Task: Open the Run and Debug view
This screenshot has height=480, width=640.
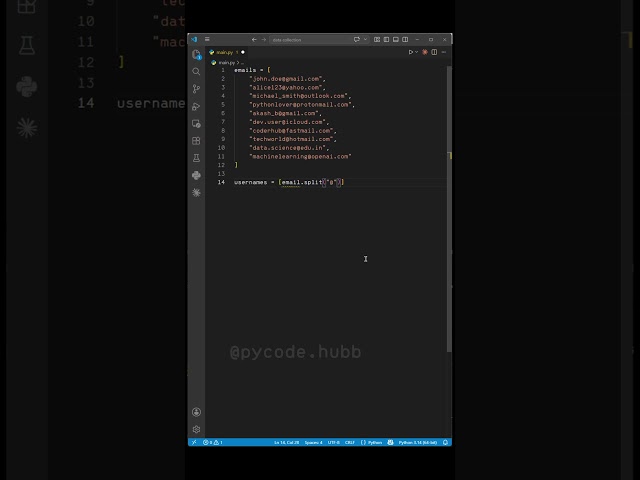Action: click(x=196, y=106)
